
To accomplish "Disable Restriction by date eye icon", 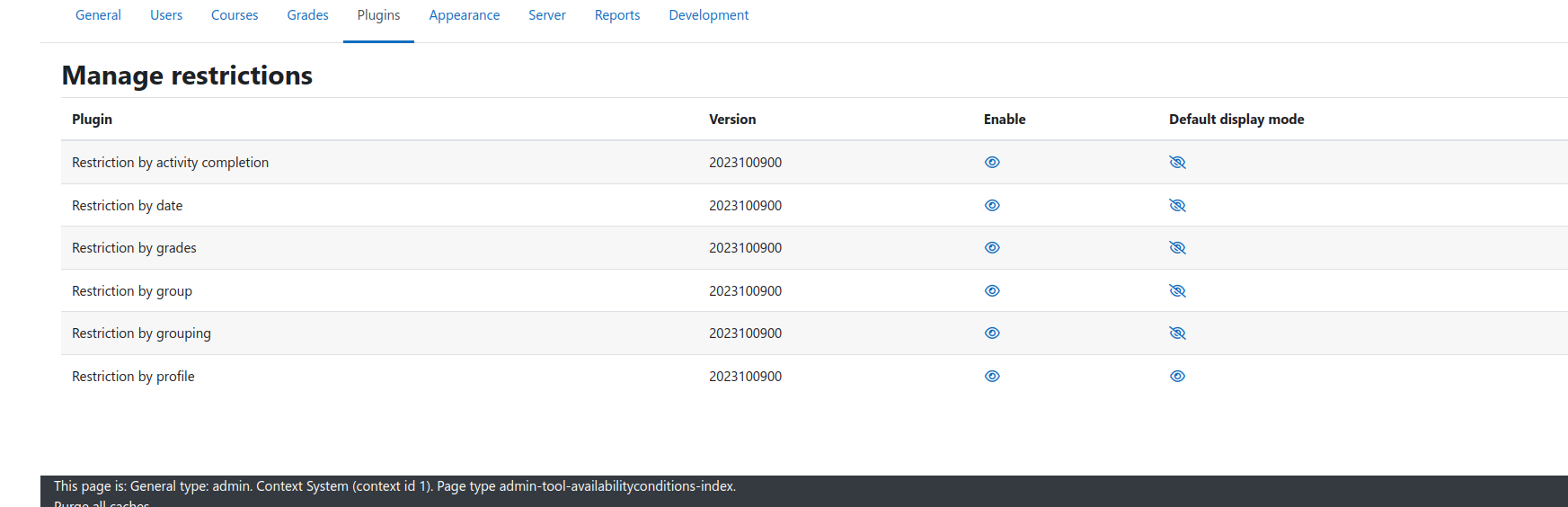I will [992, 206].
